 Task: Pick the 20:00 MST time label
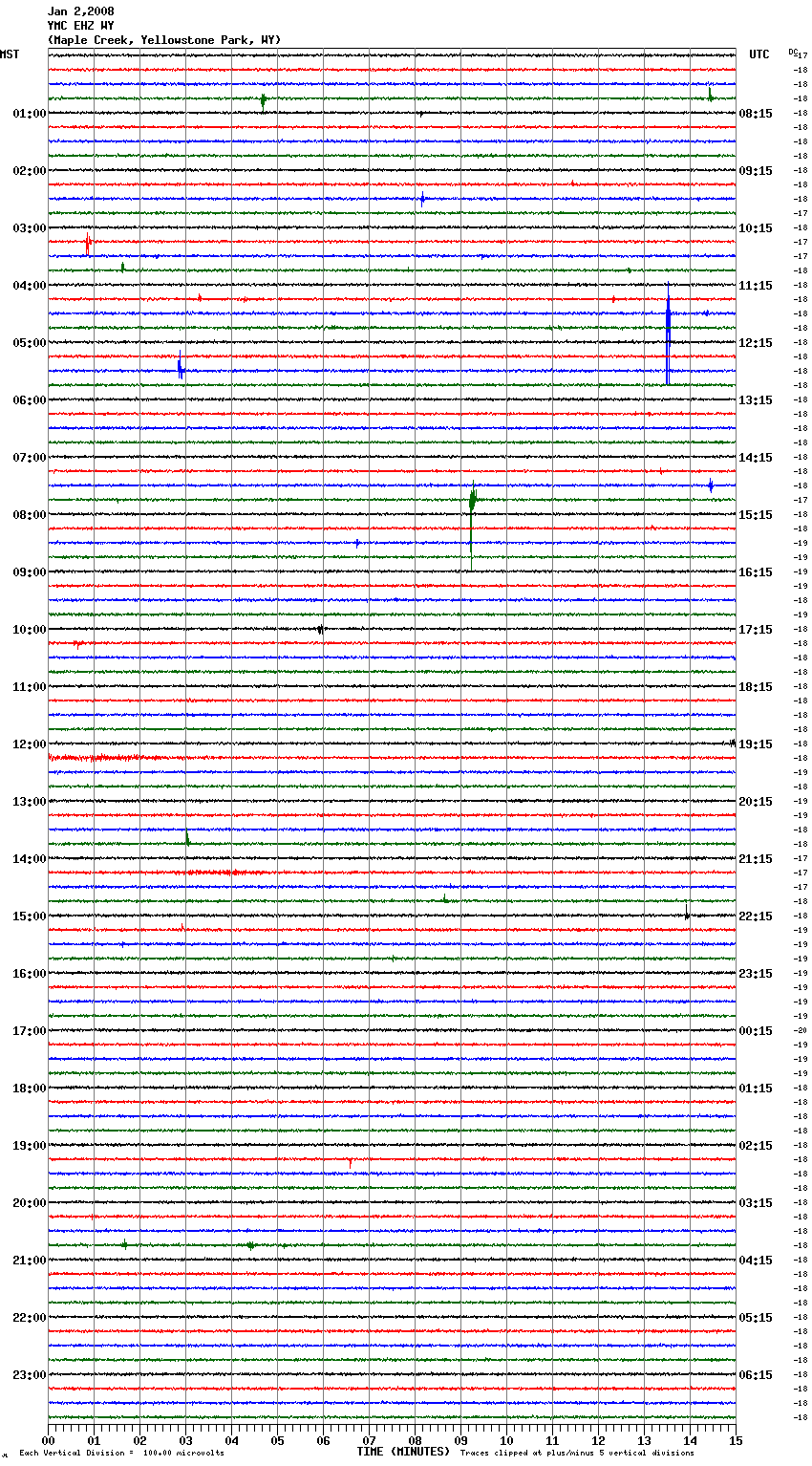[29, 1203]
